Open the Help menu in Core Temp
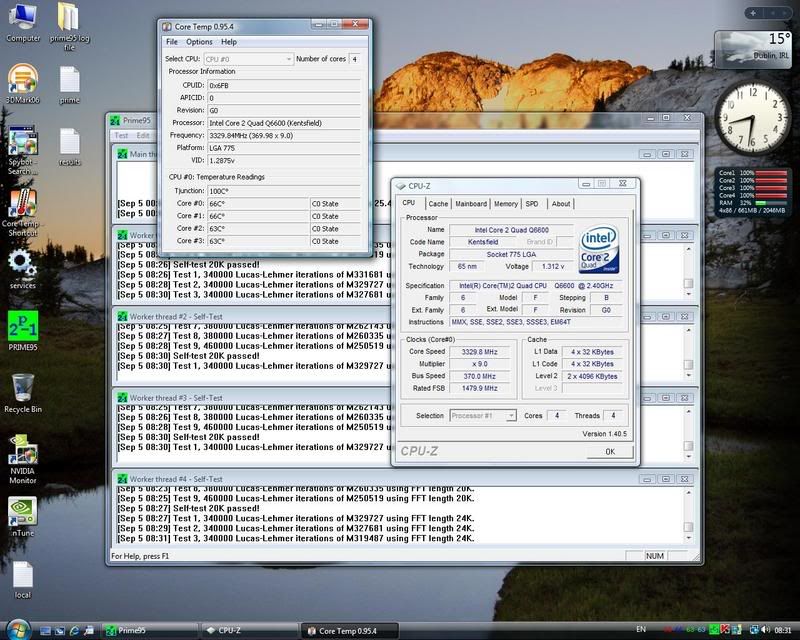This screenshot has width=800, height=640. click(229, 42)
